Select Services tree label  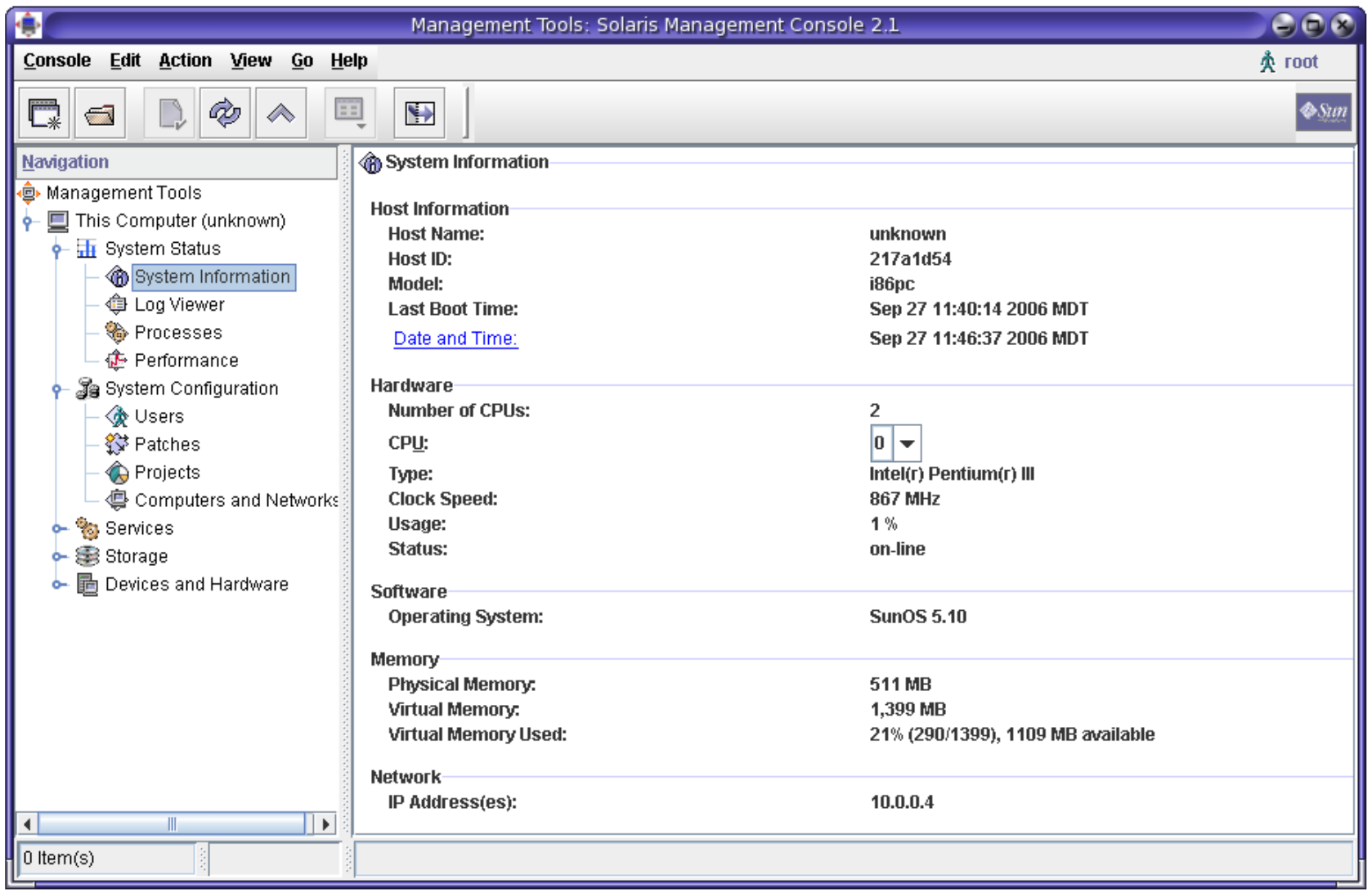140,528
